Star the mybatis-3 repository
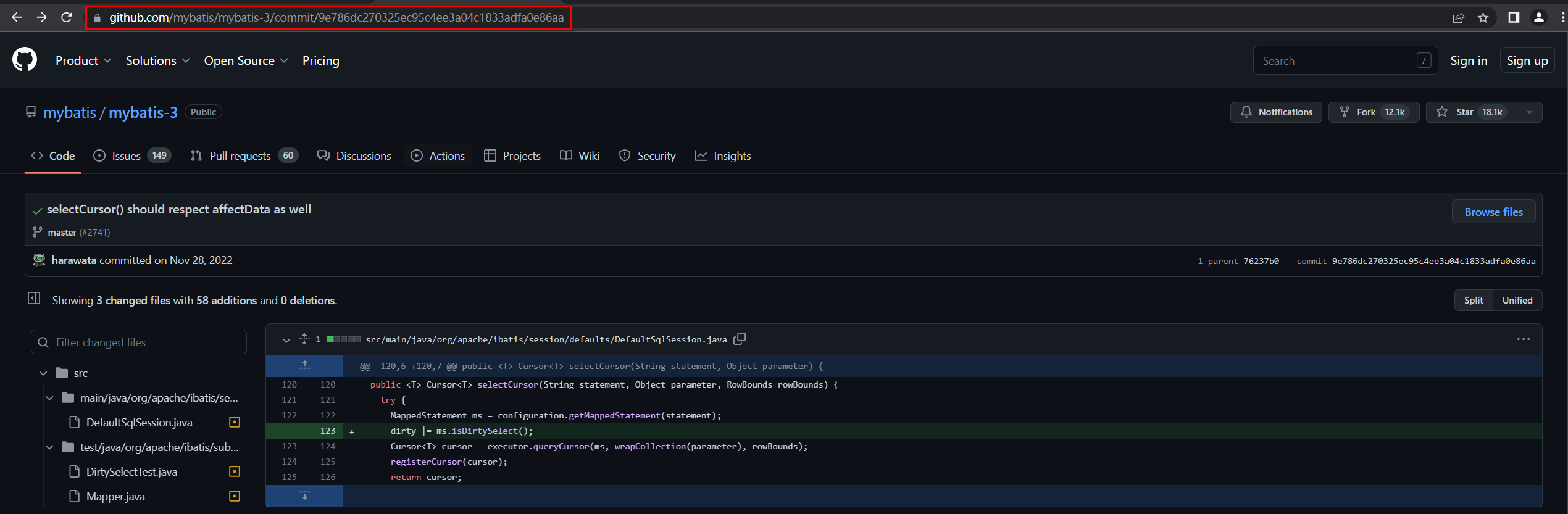Screen dimensions: 1568x514 tap(1472, 112)
